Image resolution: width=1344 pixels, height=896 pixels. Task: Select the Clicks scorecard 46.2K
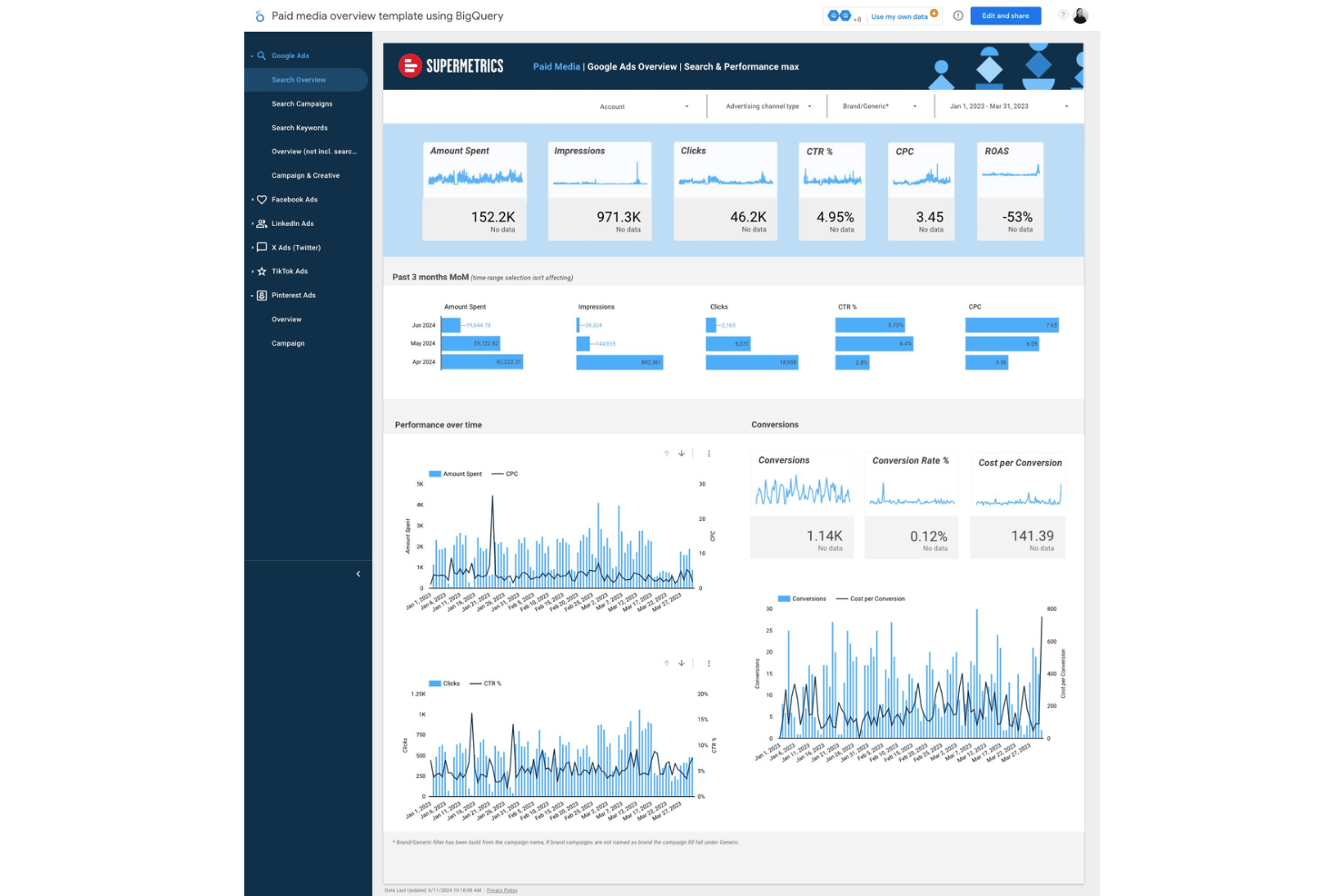[x=725, y=191]
